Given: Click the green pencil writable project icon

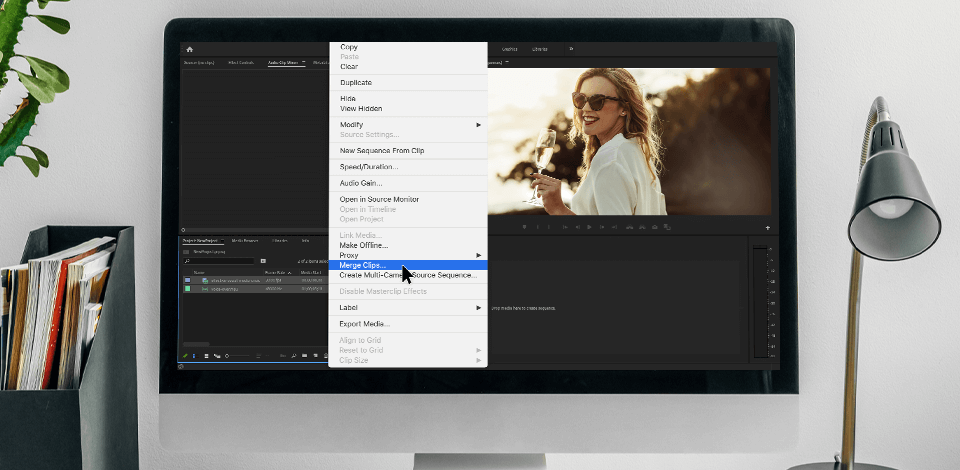Looking at the screenshot, I should pos(185,355).
